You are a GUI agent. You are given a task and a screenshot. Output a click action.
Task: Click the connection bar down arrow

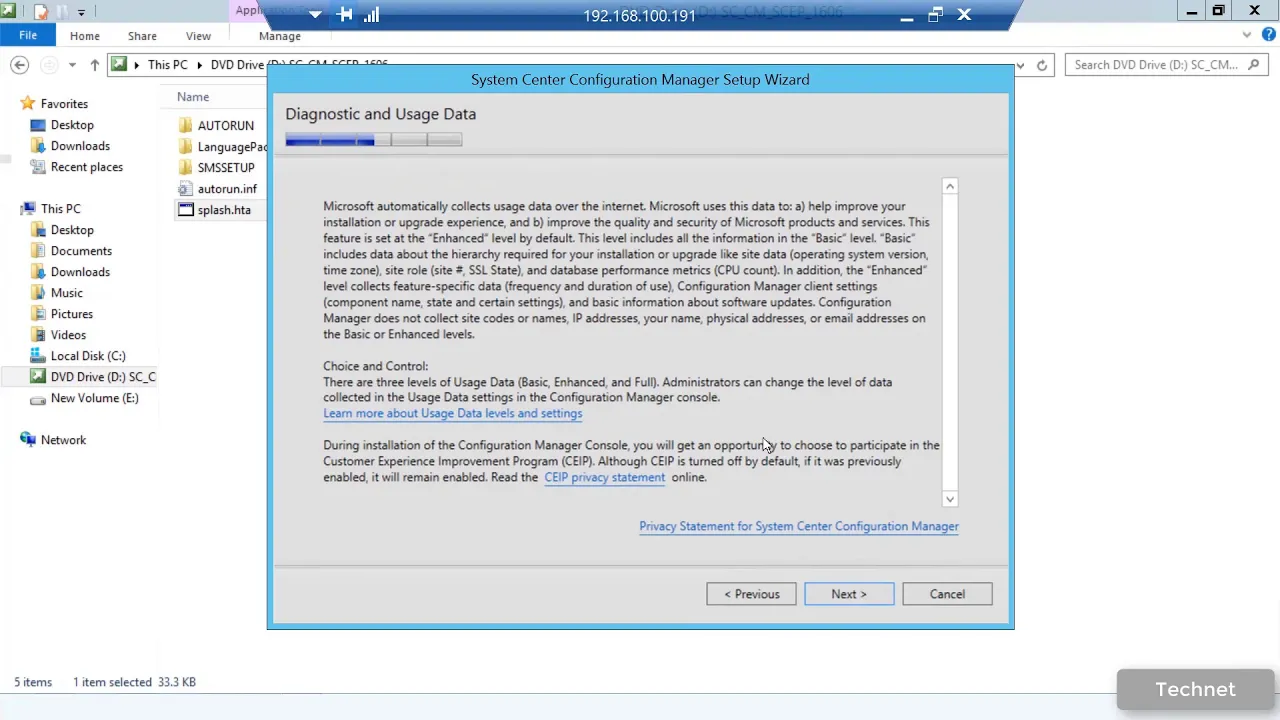point(315,14)
